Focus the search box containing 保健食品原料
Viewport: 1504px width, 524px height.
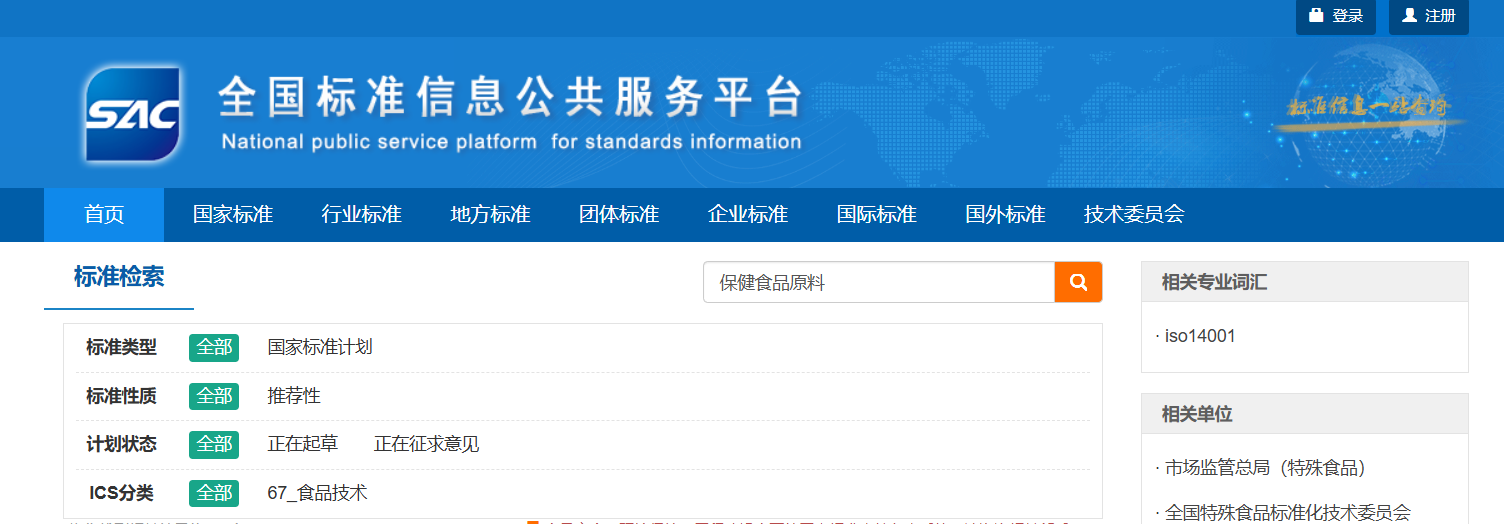pyautogui.click(x=878, y=283)
